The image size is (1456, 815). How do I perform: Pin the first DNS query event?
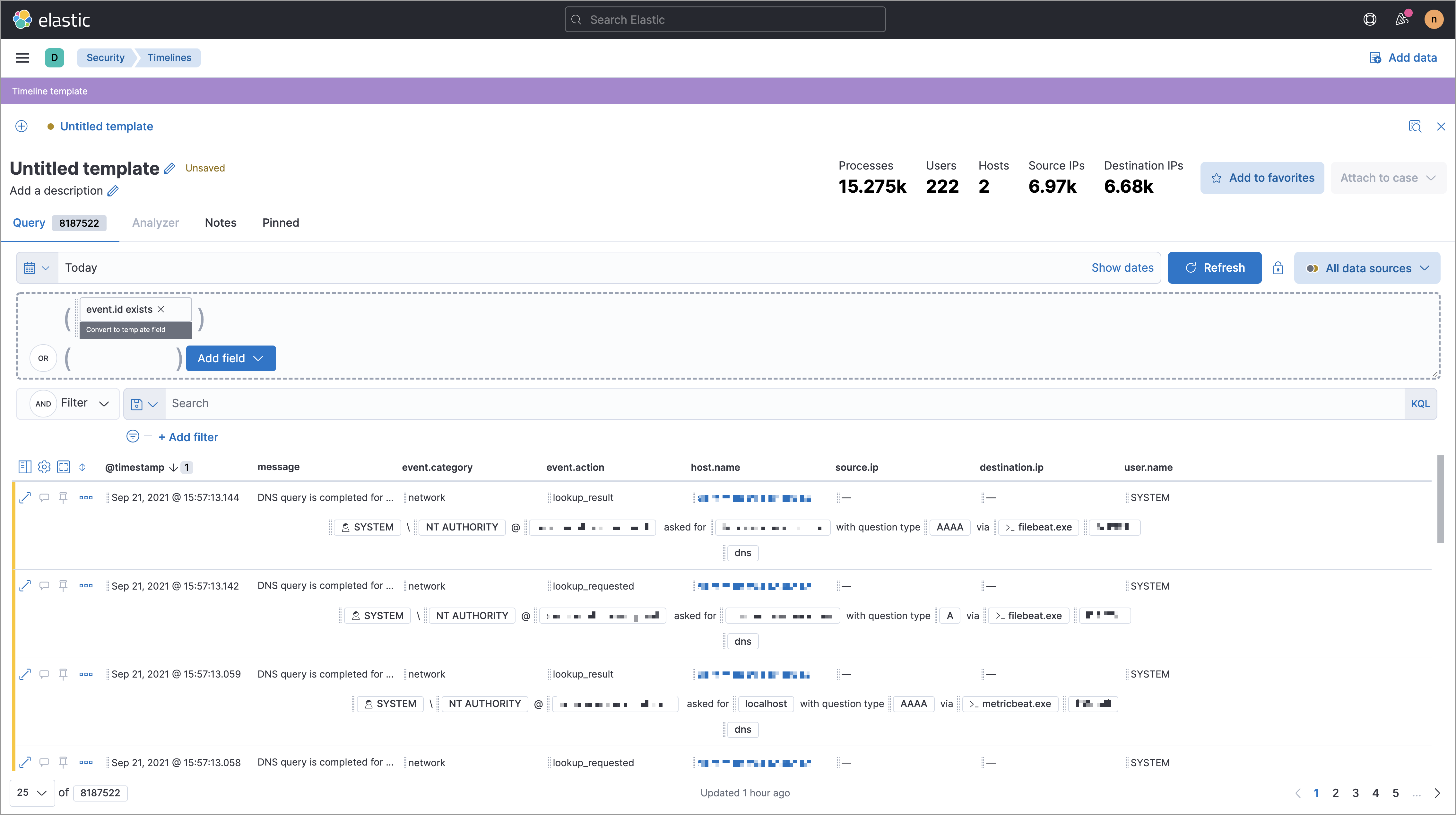[x=63, y=497]
